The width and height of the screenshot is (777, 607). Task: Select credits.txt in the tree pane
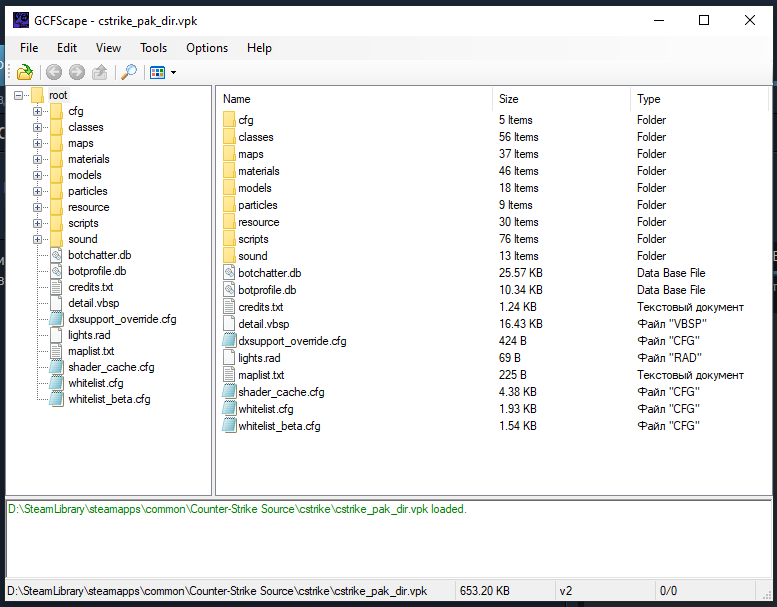click(x=91, y=287)
